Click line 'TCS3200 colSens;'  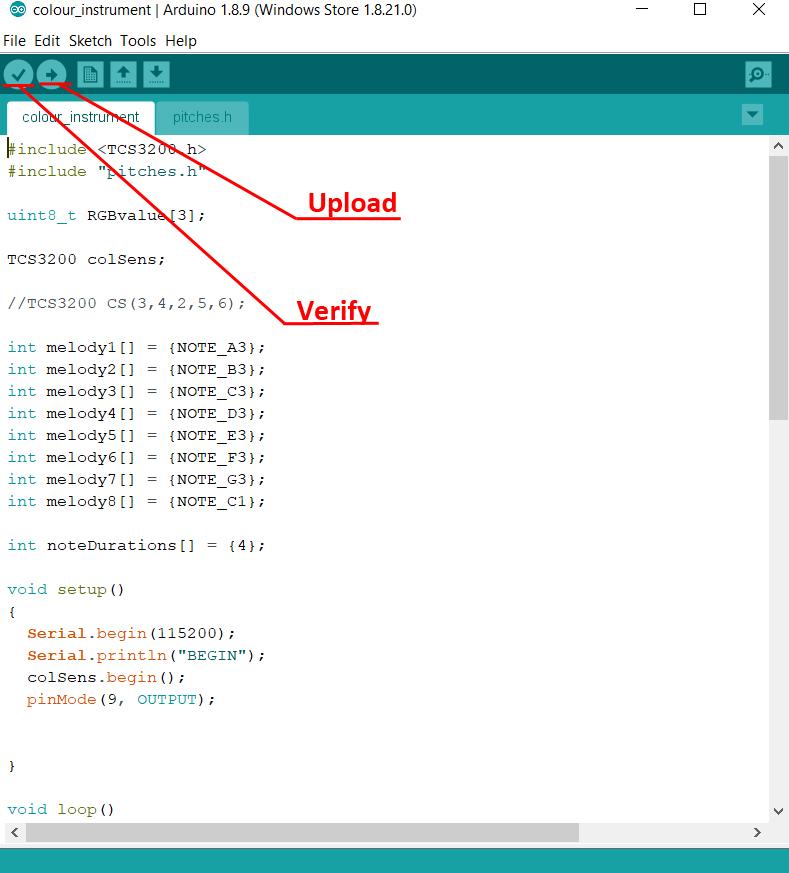tap(86, 259)
